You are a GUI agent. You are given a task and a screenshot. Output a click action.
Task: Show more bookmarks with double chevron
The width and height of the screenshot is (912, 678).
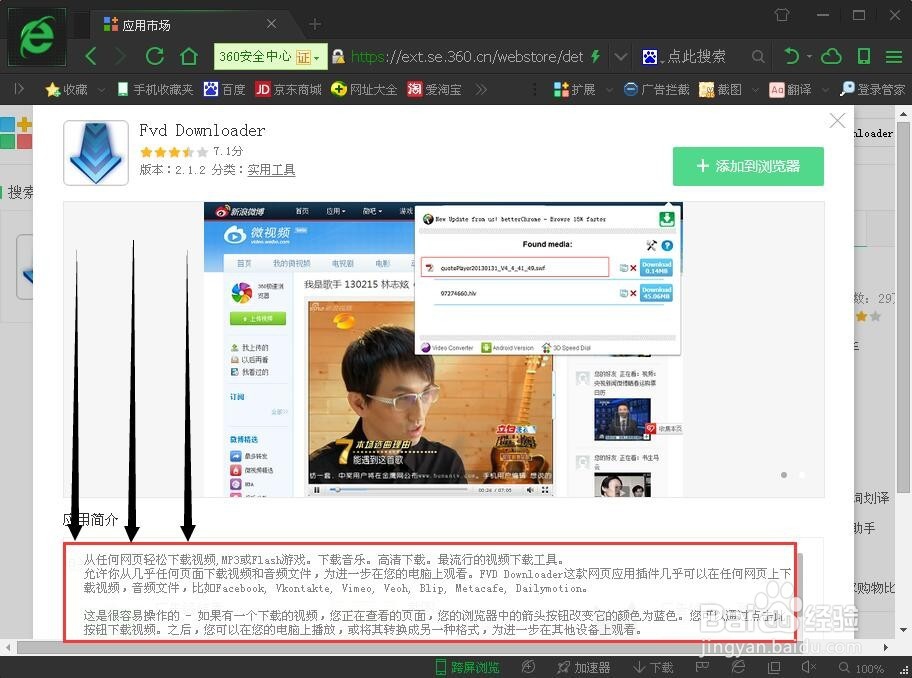click(480, 90)
